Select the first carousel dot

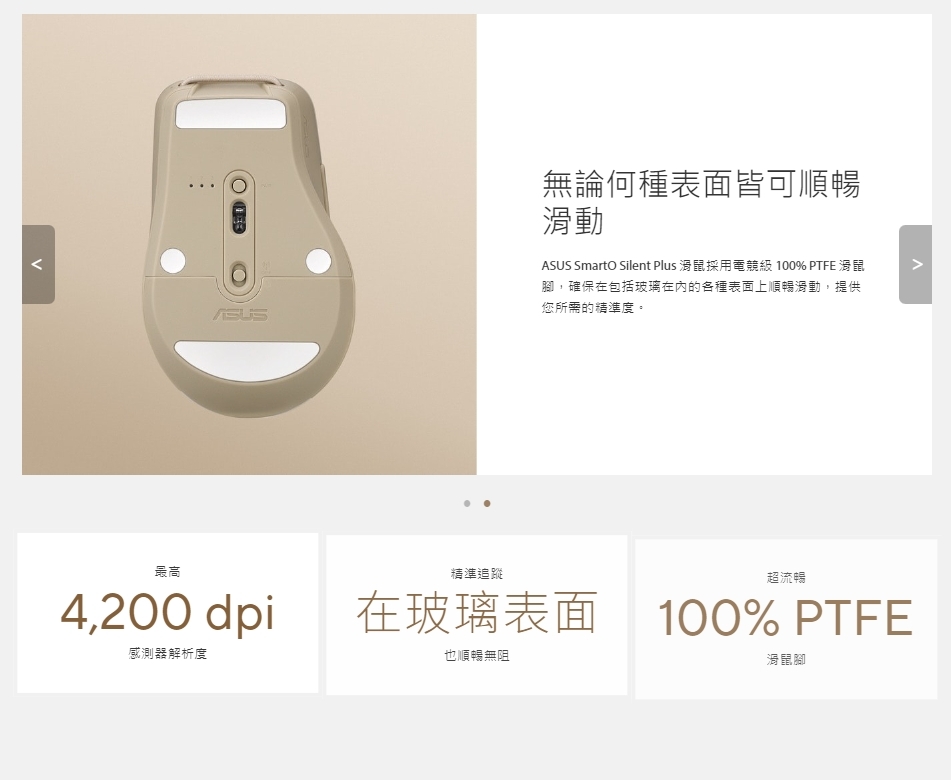click(x=467, y=503)
